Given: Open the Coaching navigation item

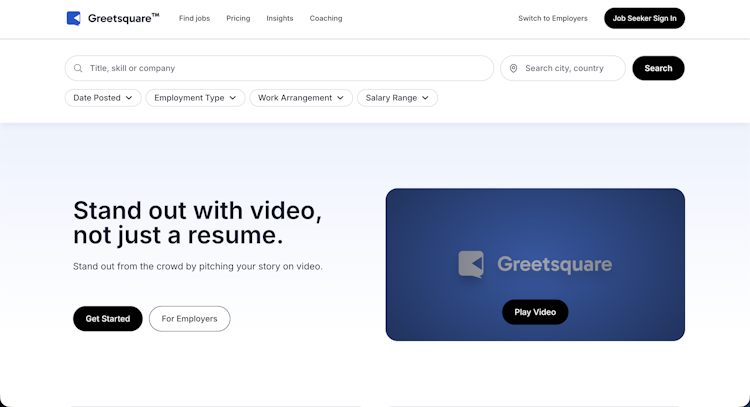Looking at the screenshot, I should pos(326,18).
